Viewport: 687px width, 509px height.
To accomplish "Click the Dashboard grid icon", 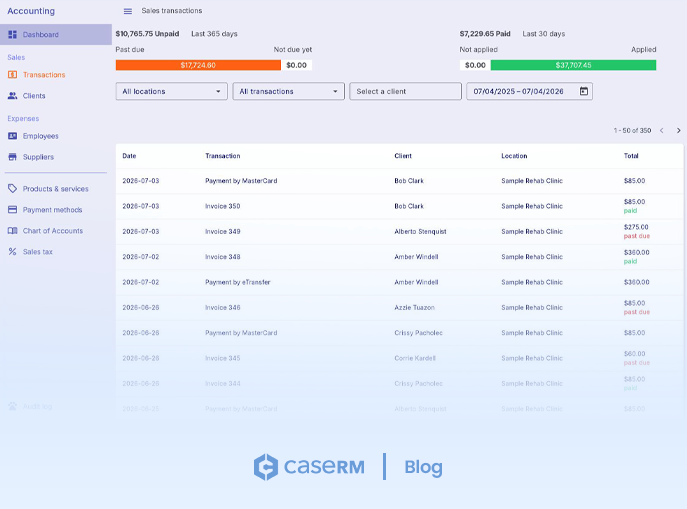I will 13,34.
